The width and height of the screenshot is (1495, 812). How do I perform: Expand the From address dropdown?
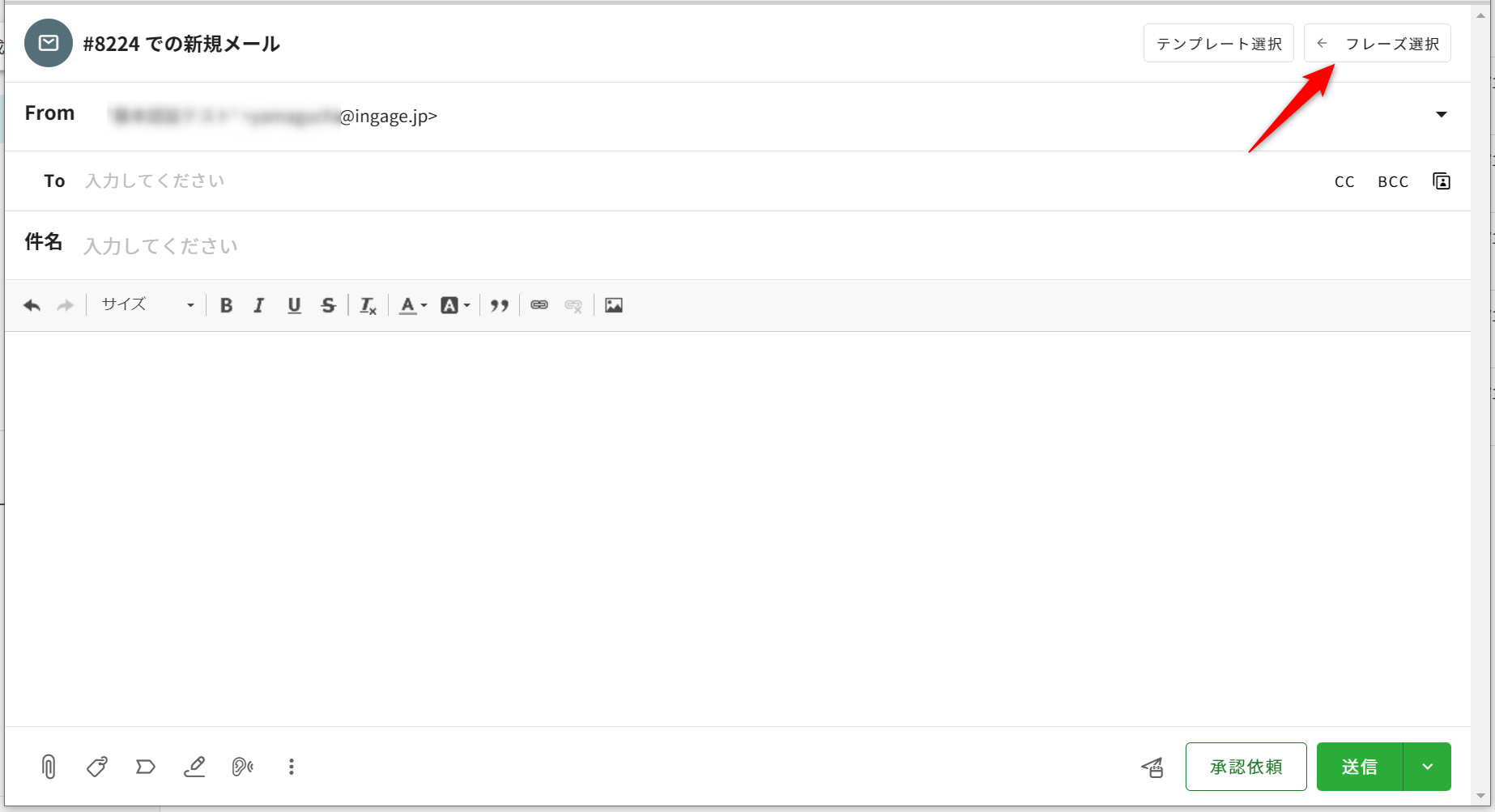click(1442, 115)
